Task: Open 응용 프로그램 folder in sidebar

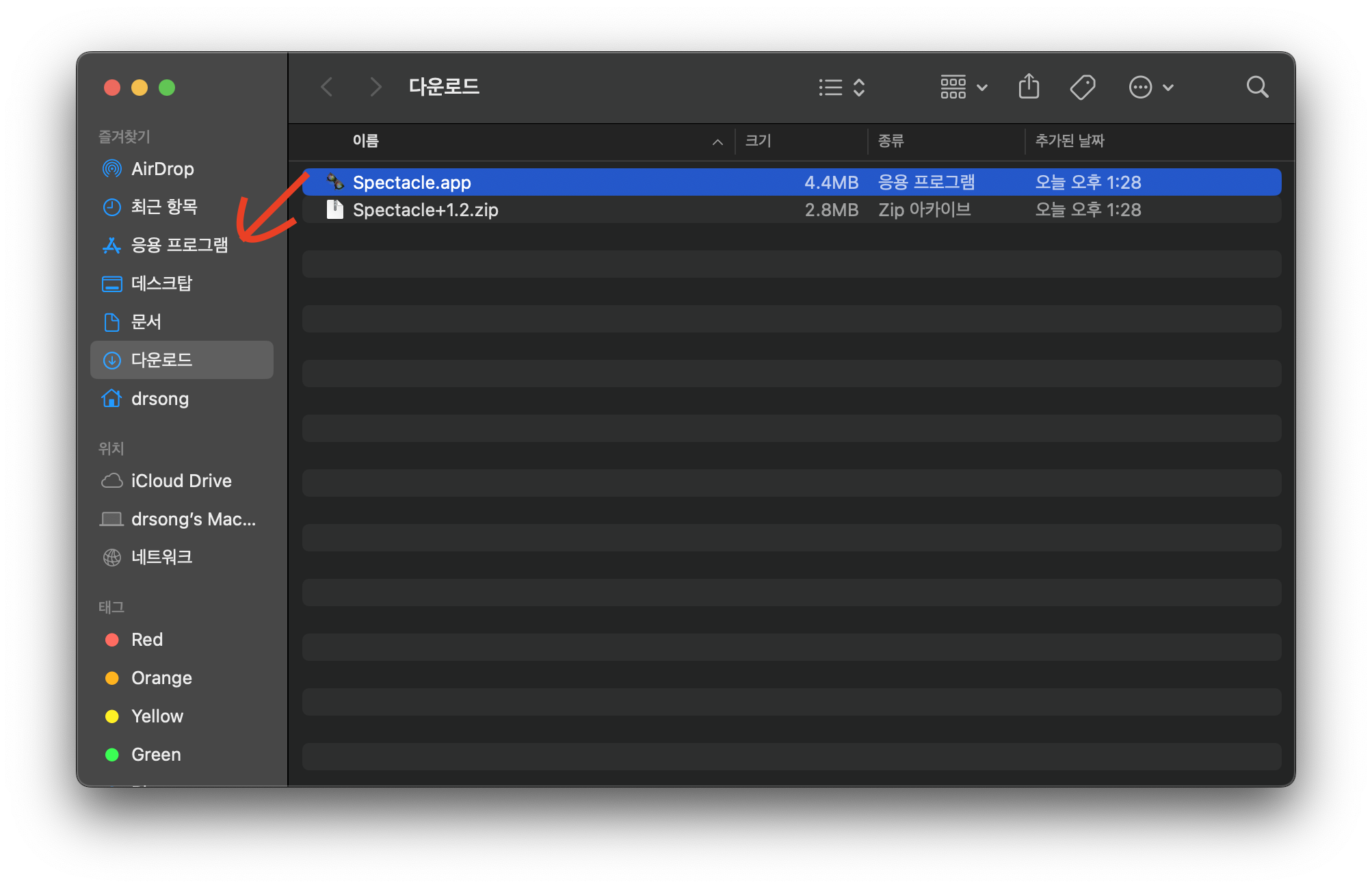Action: (x=179, y=245)
